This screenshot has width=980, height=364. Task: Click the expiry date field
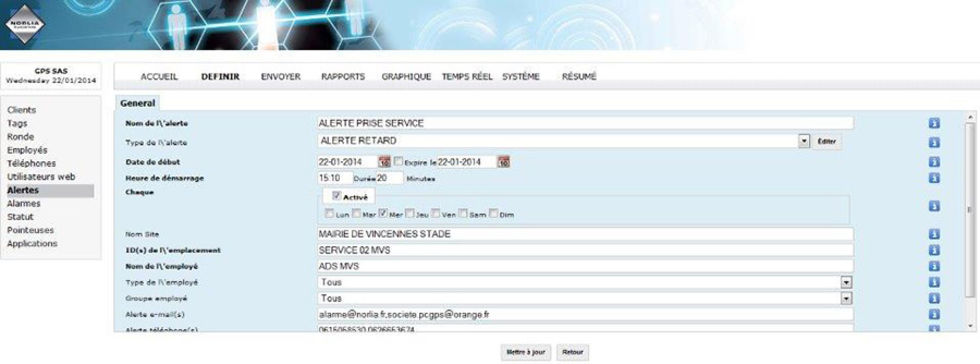coord(466,162)
